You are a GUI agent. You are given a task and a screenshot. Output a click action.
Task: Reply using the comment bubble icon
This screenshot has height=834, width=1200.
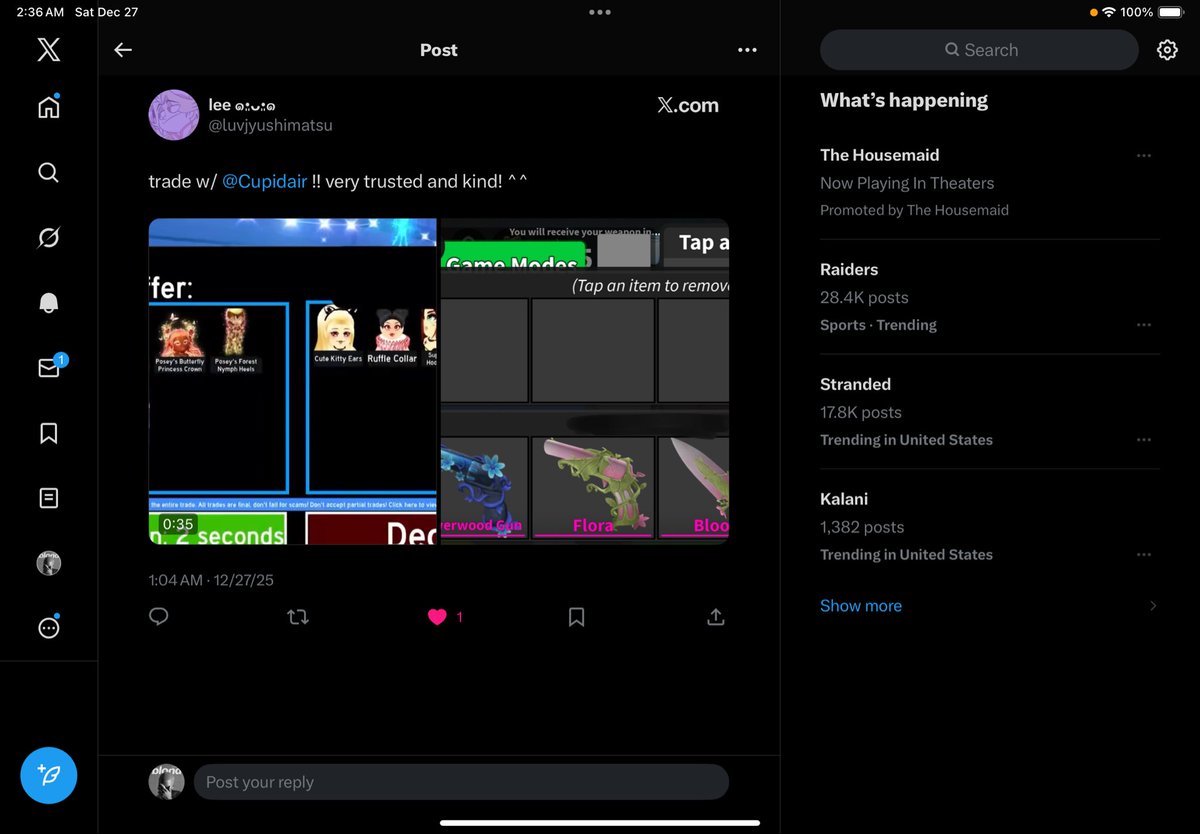click(x=158, y=617)
